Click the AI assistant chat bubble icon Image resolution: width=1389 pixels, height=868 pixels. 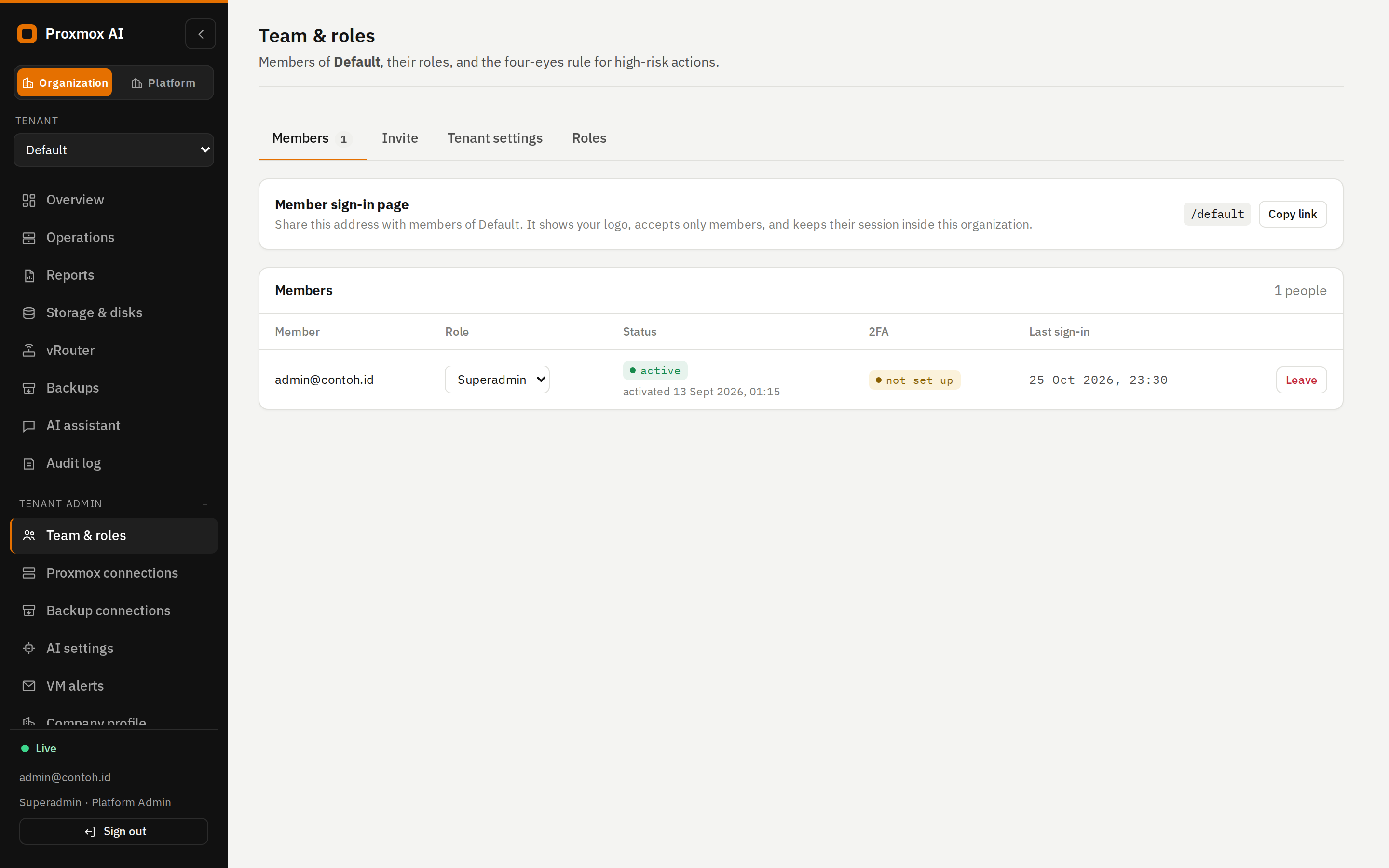pyautogui.click(x=29, y=426)
